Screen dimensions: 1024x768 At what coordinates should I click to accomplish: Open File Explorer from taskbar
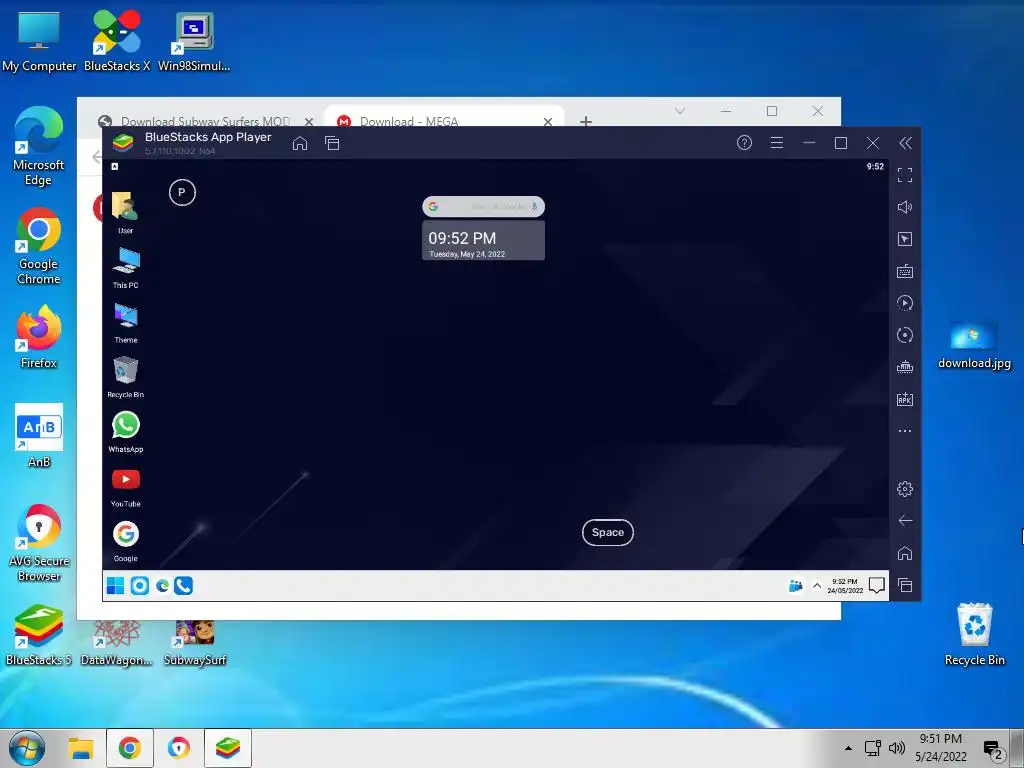click(81, 748)
